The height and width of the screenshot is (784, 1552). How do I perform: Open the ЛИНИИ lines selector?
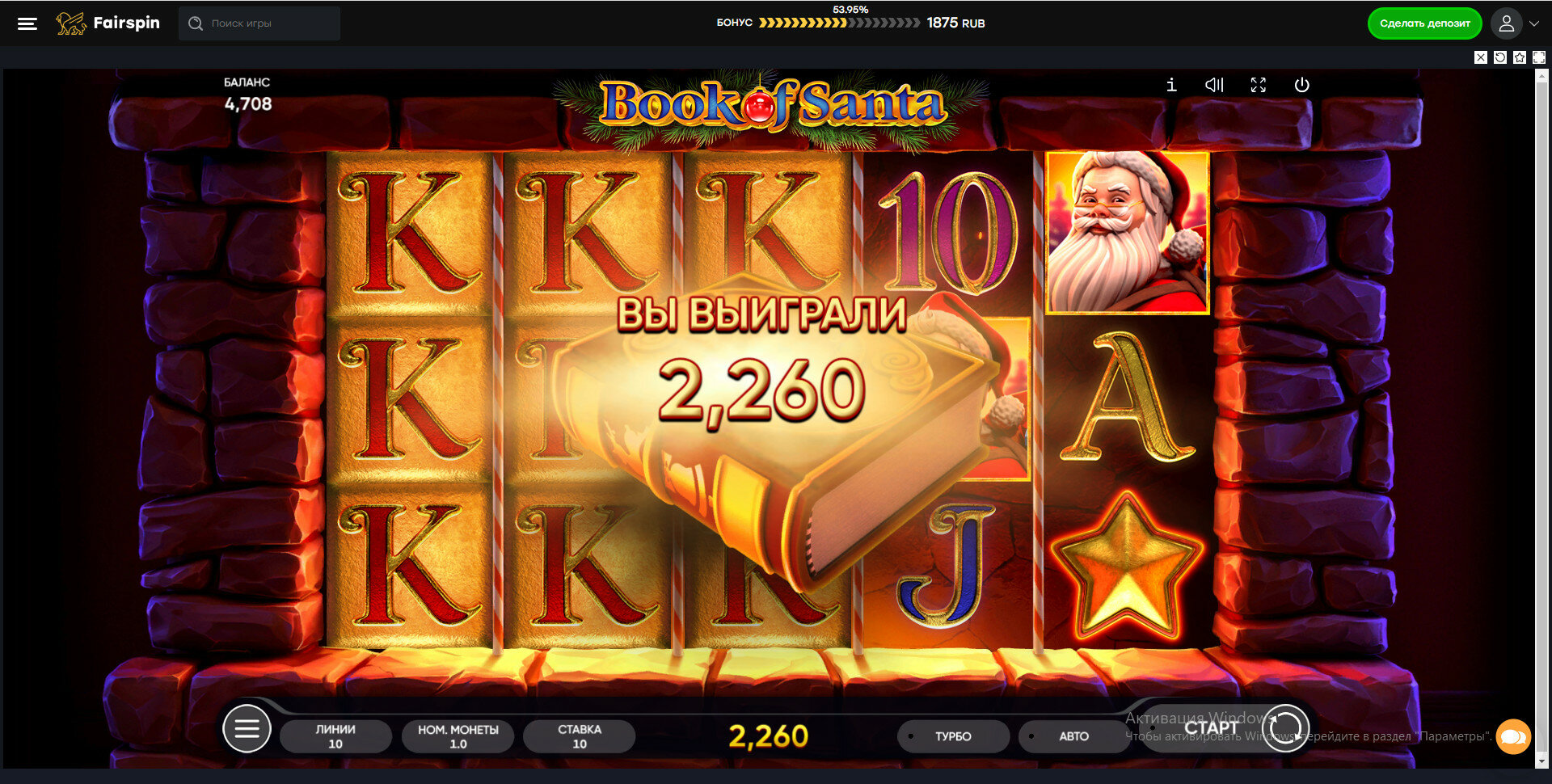tap(335, 736)
